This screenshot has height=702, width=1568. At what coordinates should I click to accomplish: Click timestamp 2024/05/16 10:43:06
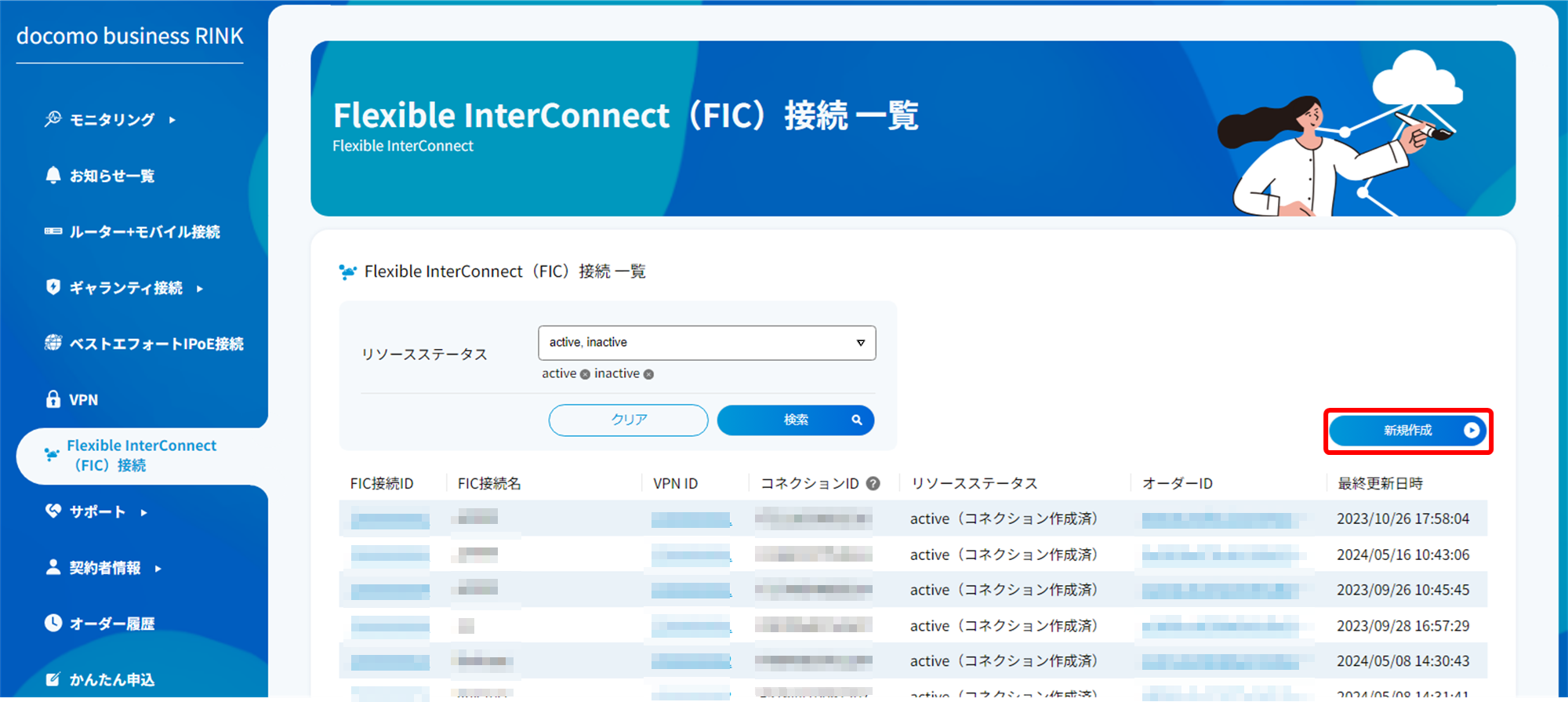click(1403, 555)
